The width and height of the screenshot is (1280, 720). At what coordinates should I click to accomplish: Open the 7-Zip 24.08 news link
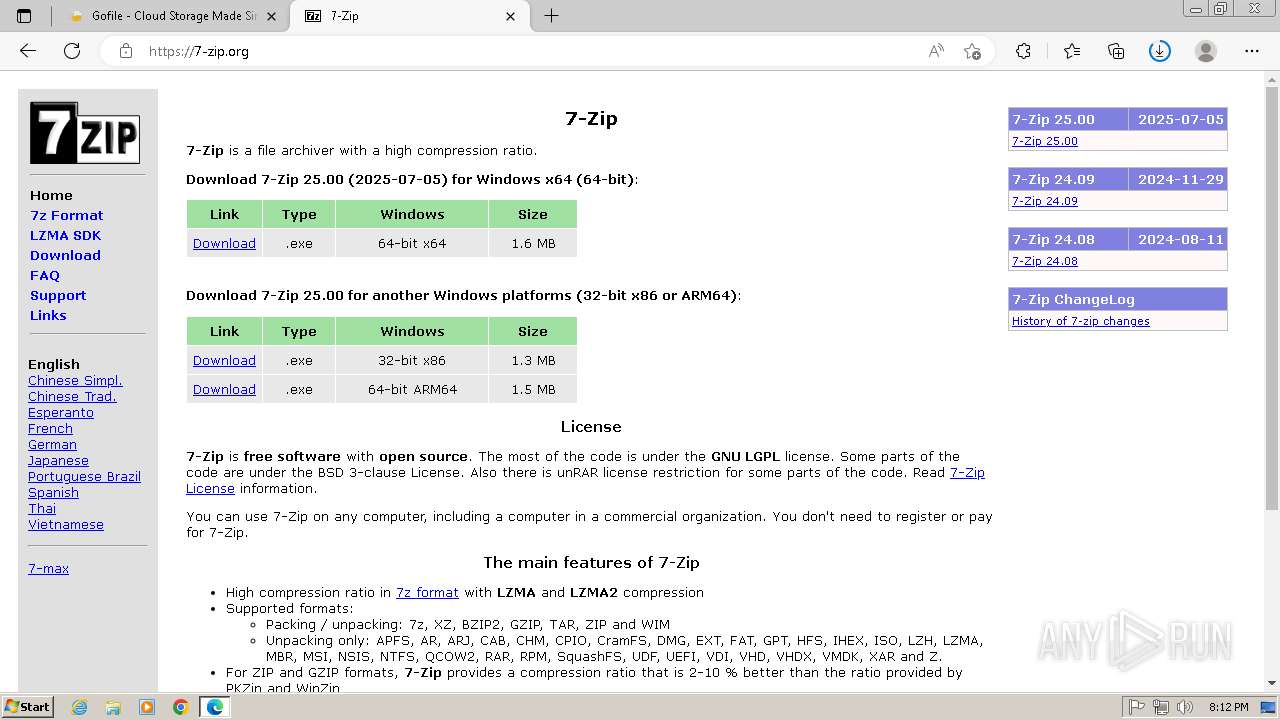tap(1045, 261)
